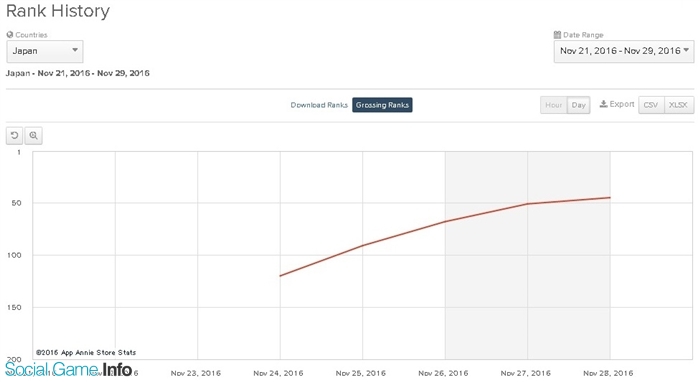Click the rank line at Nov 27 point
Screen dimensions: 700x382
[528, 204]
